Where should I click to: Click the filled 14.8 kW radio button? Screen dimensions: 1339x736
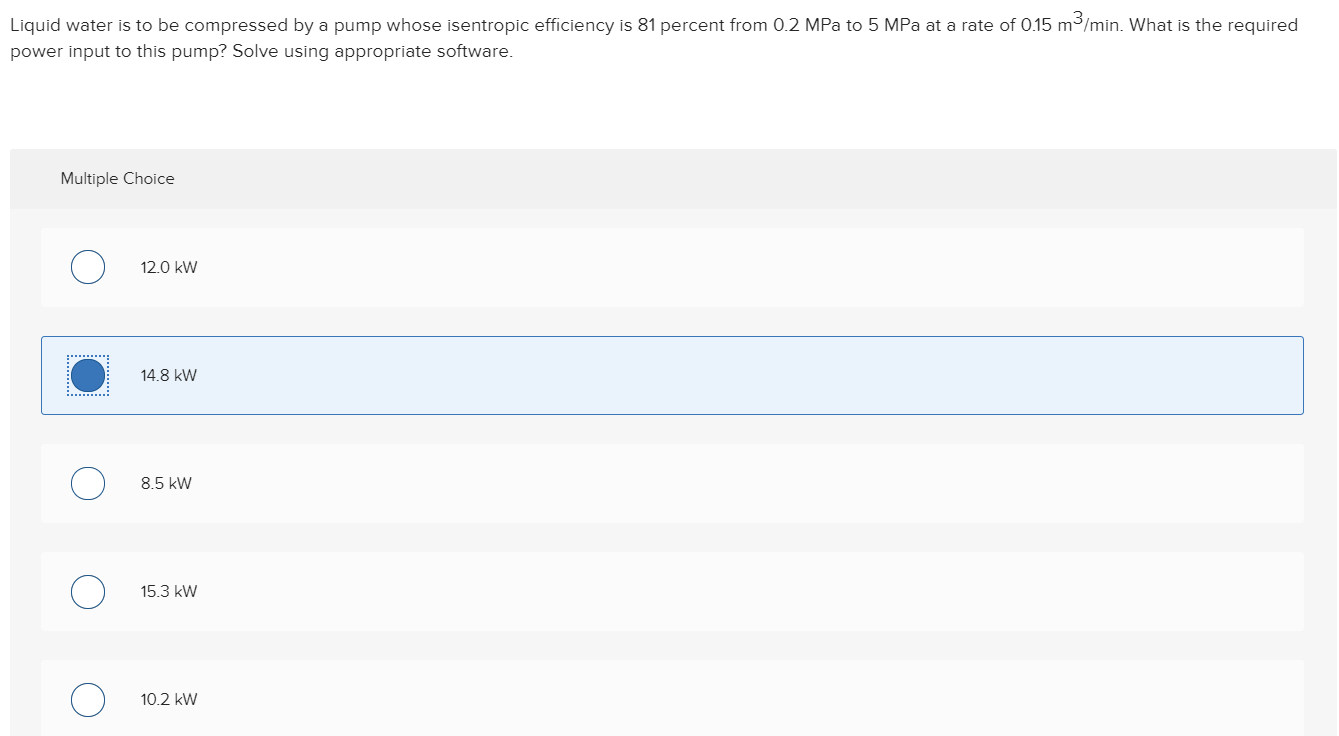point(88,375)
